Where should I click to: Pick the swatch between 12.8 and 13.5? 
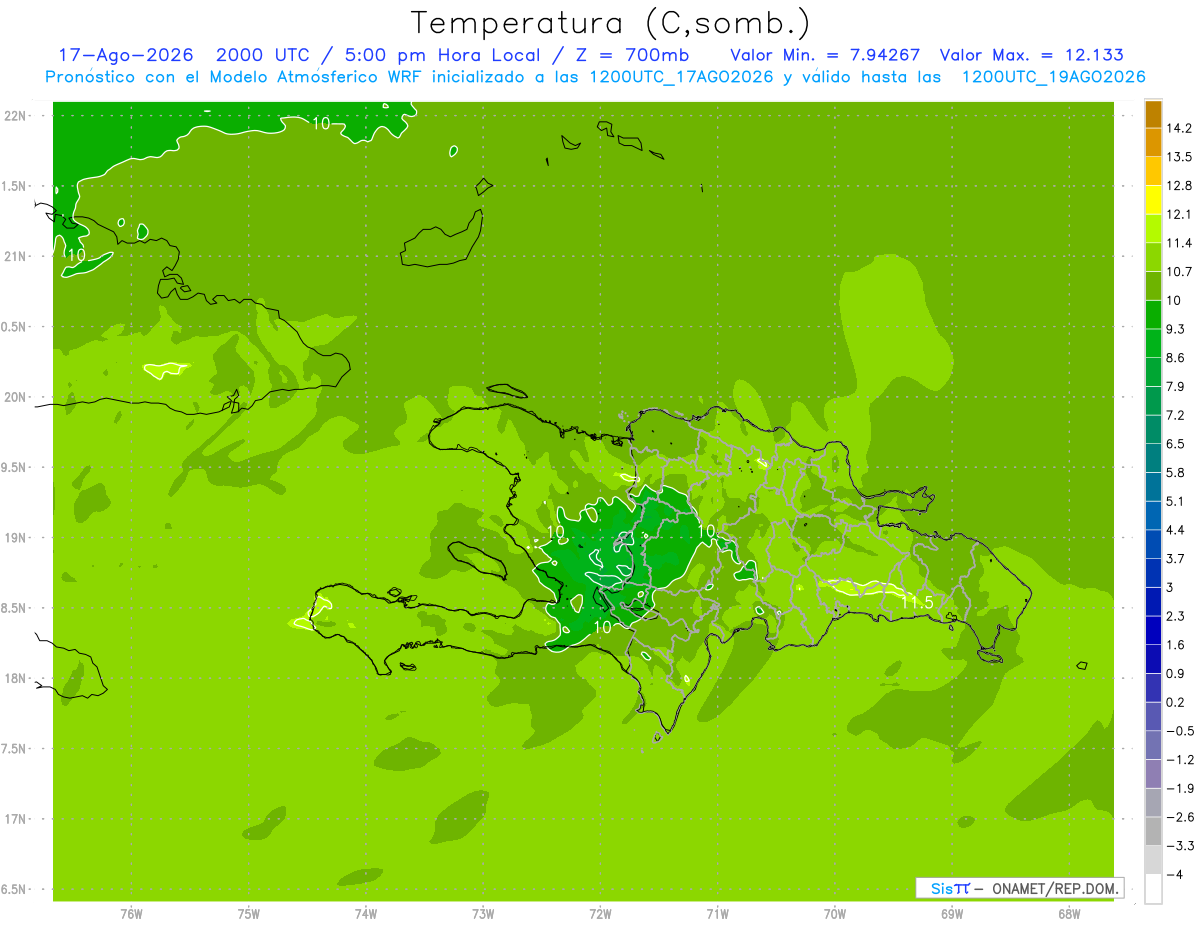[x=1153, y=171]
